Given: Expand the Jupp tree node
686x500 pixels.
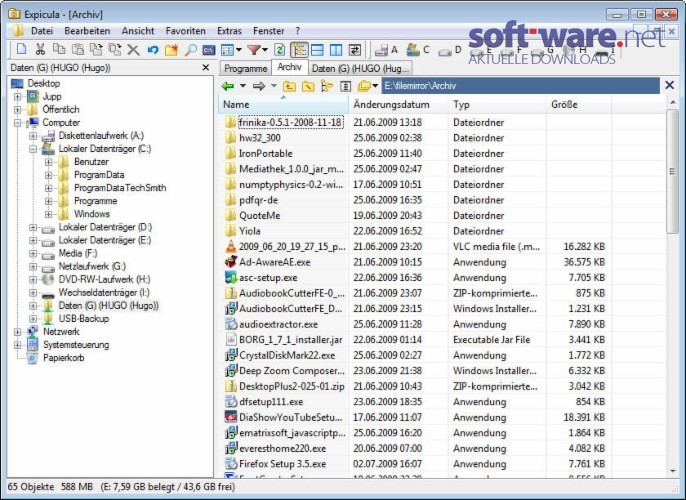Looking at the screenshot, I should tap(18, 97).
